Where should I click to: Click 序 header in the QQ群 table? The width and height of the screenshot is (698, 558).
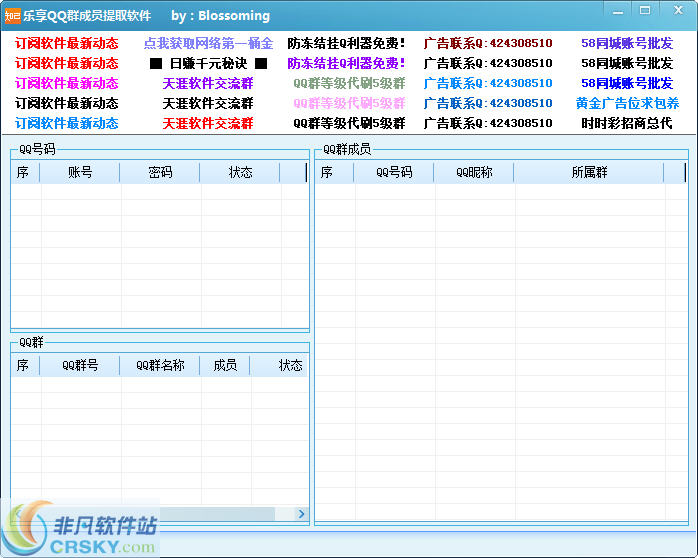(25, 365)
